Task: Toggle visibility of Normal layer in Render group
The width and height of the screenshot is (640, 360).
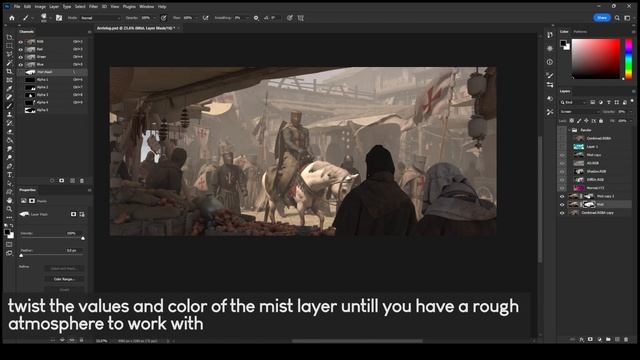Action: tap(562, 188)
